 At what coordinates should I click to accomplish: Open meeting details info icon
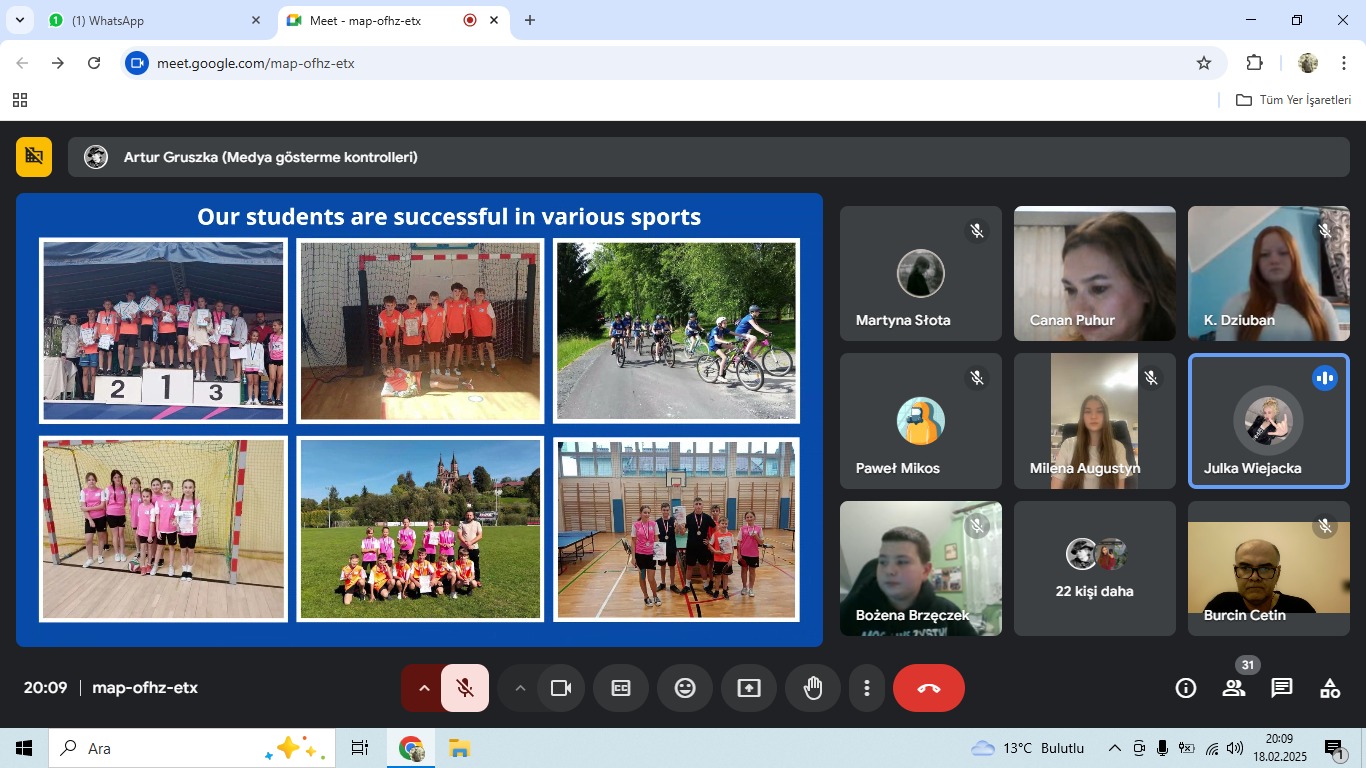pos(1186,688)
